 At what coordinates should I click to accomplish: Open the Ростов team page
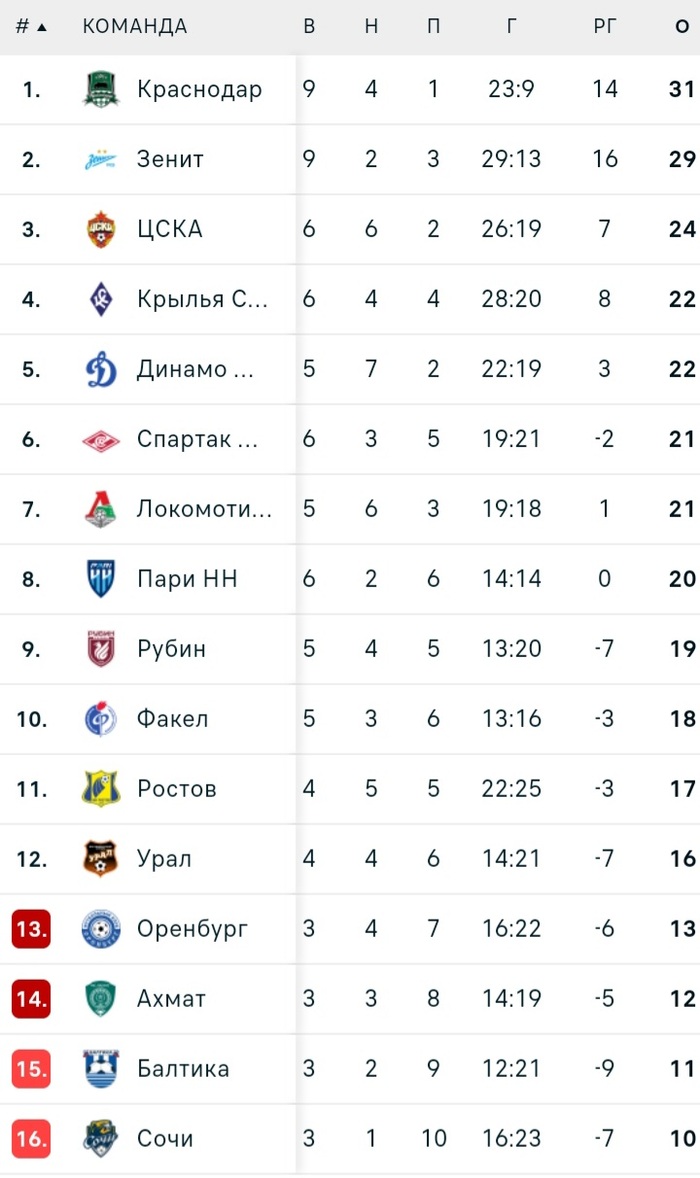(x=176, y=789)
